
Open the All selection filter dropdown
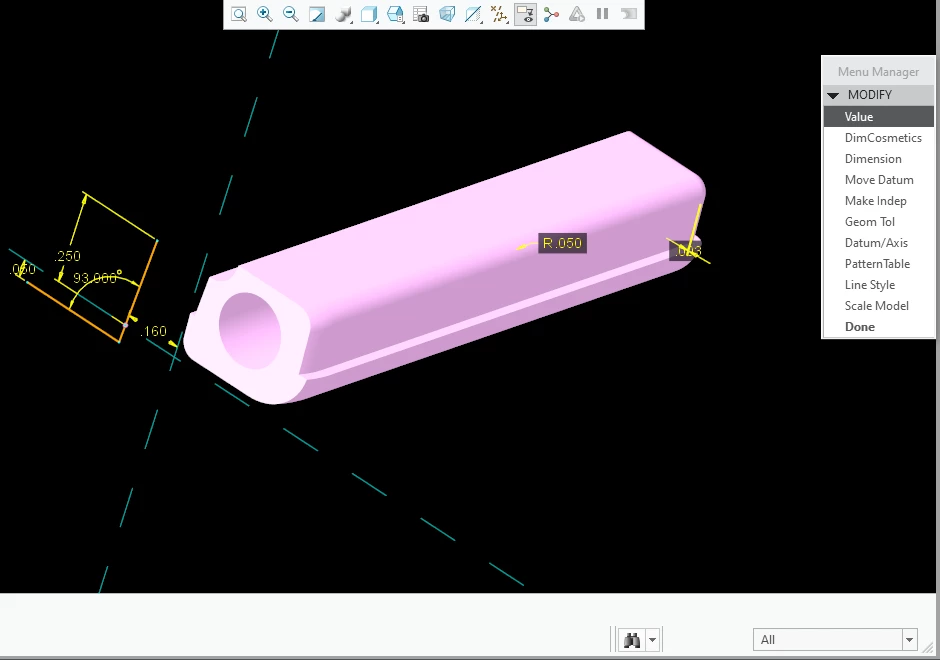[x=835, y=640]
